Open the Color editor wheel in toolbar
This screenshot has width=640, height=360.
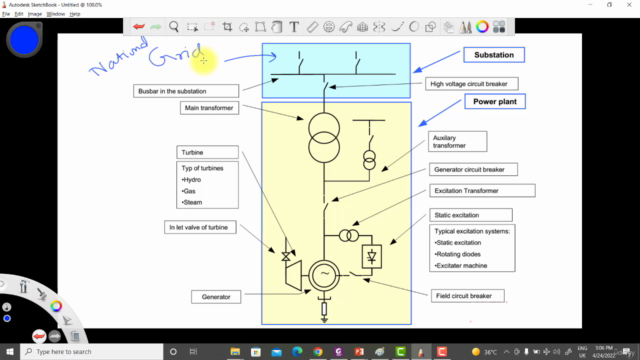pos(482,27)
